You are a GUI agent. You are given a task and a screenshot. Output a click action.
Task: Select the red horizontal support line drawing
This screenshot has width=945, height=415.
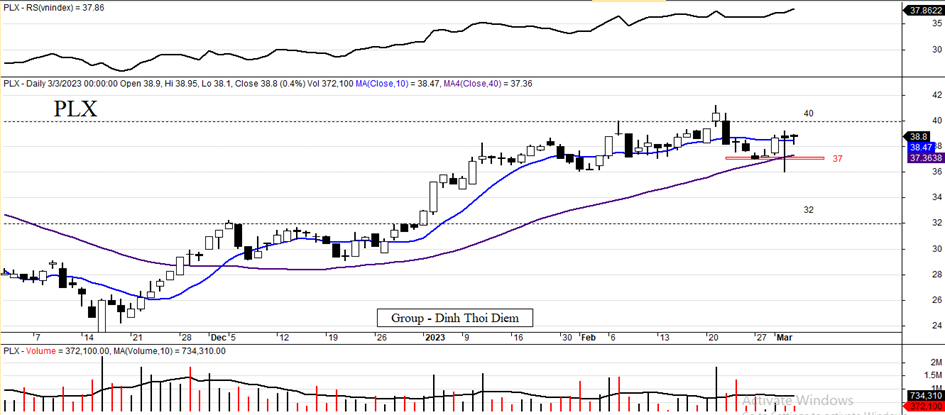tap(774, 158)
